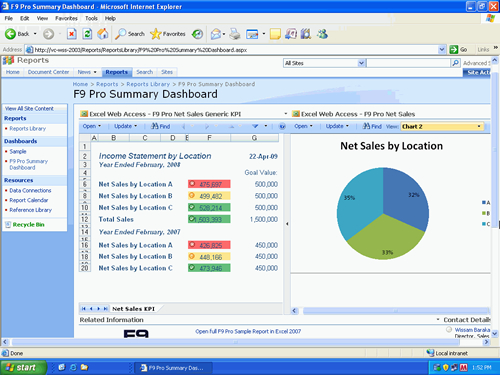This screenshot has width=500, height=375.
Task: Click the Windows Start button
Action: point(23,367)
